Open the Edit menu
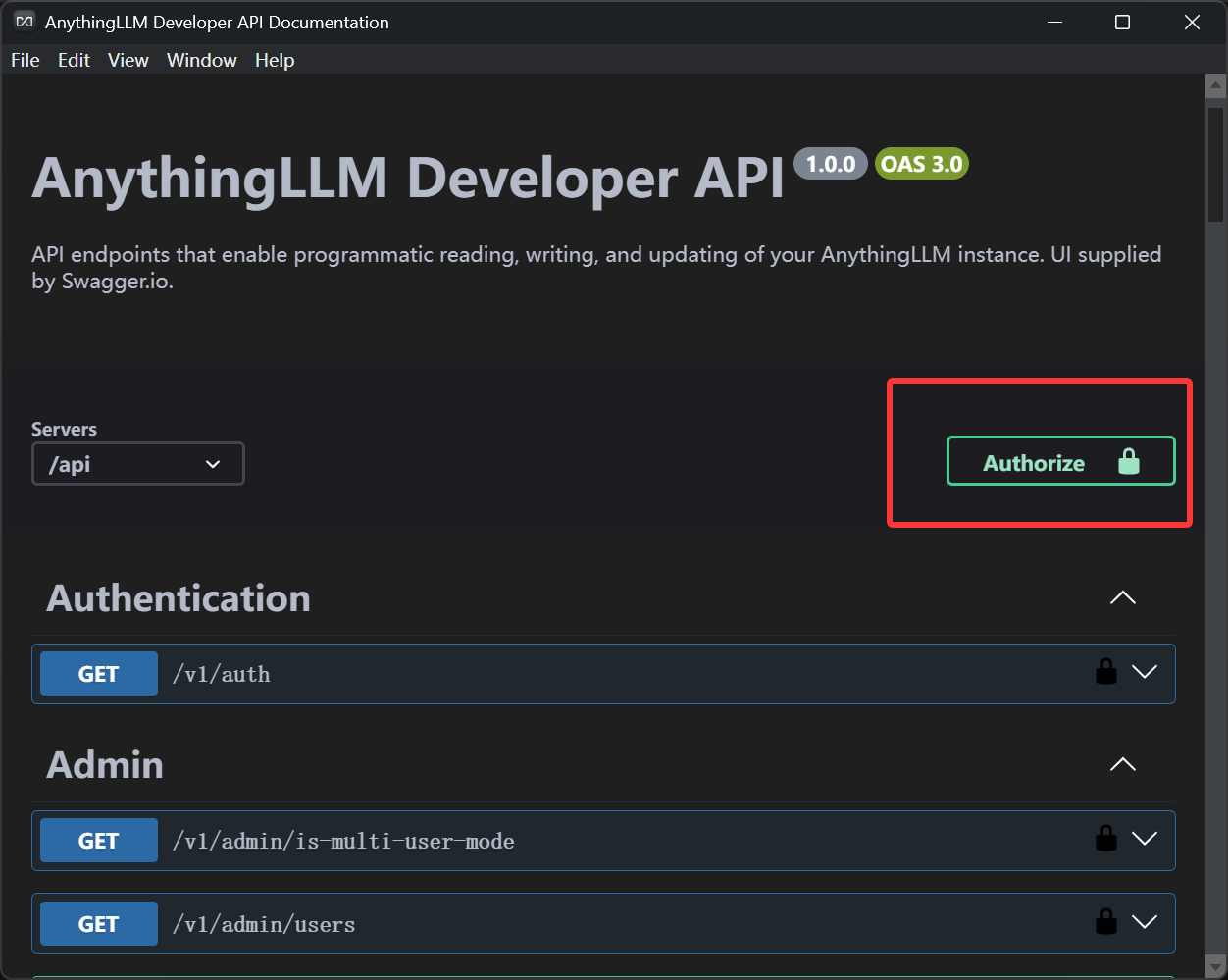1228x980 pixels. tap(74, 60)
